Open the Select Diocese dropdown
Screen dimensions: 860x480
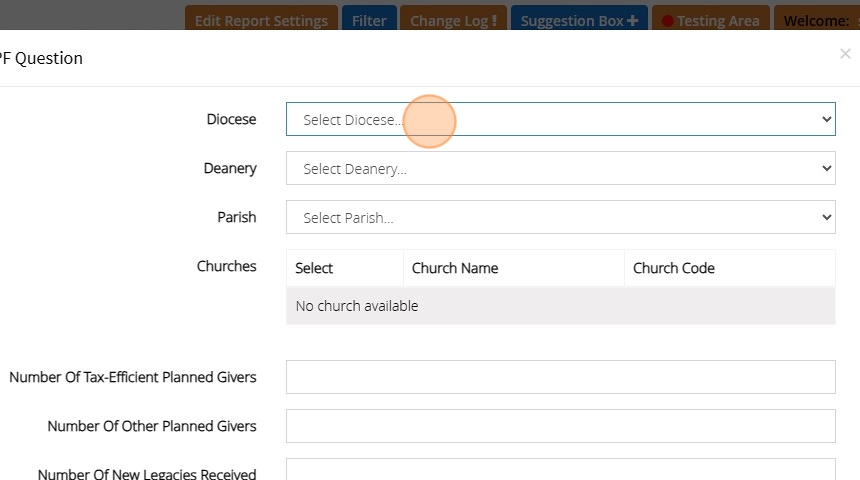coord(560,119)
